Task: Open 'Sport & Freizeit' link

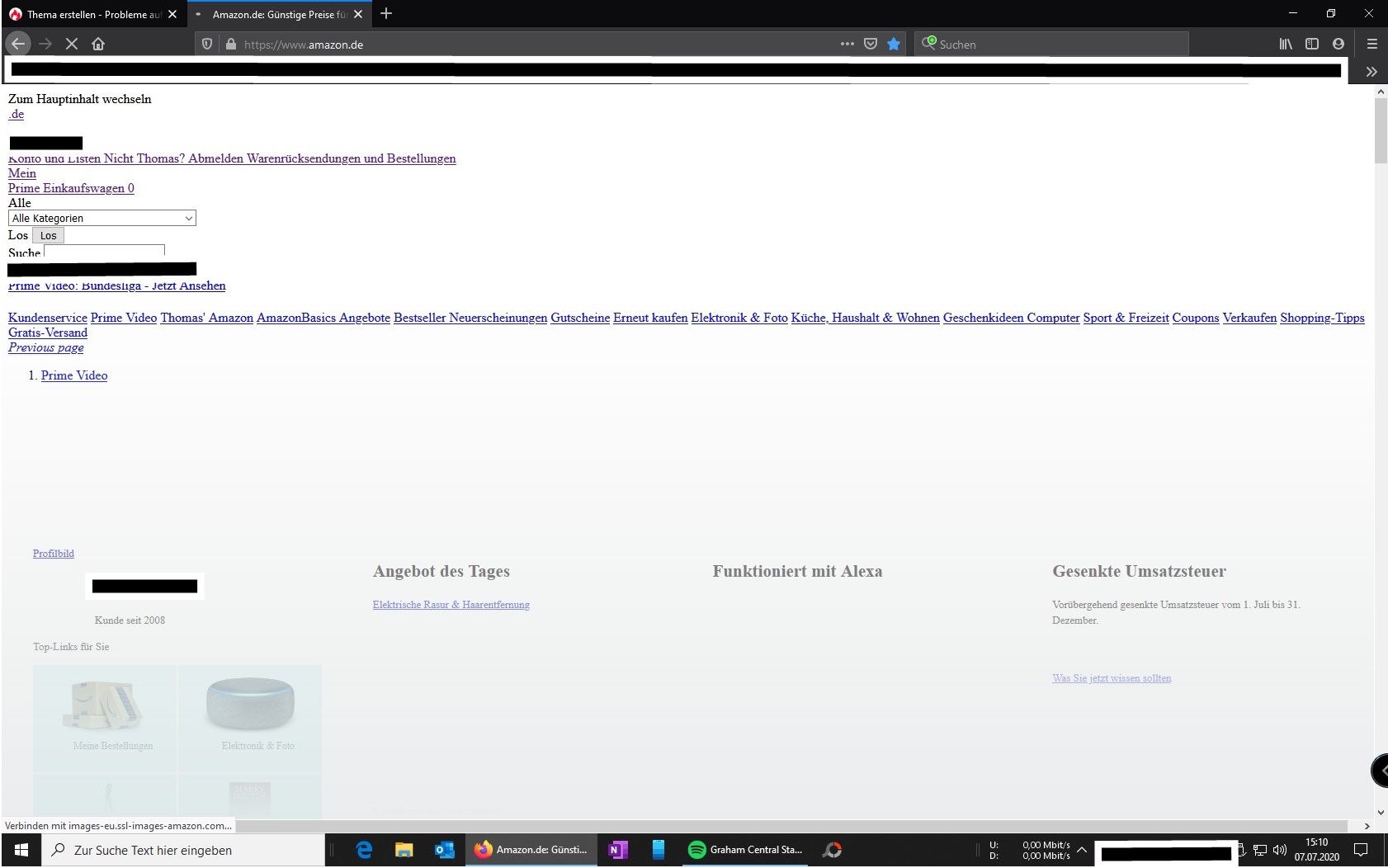Action: coord(1126,318)
